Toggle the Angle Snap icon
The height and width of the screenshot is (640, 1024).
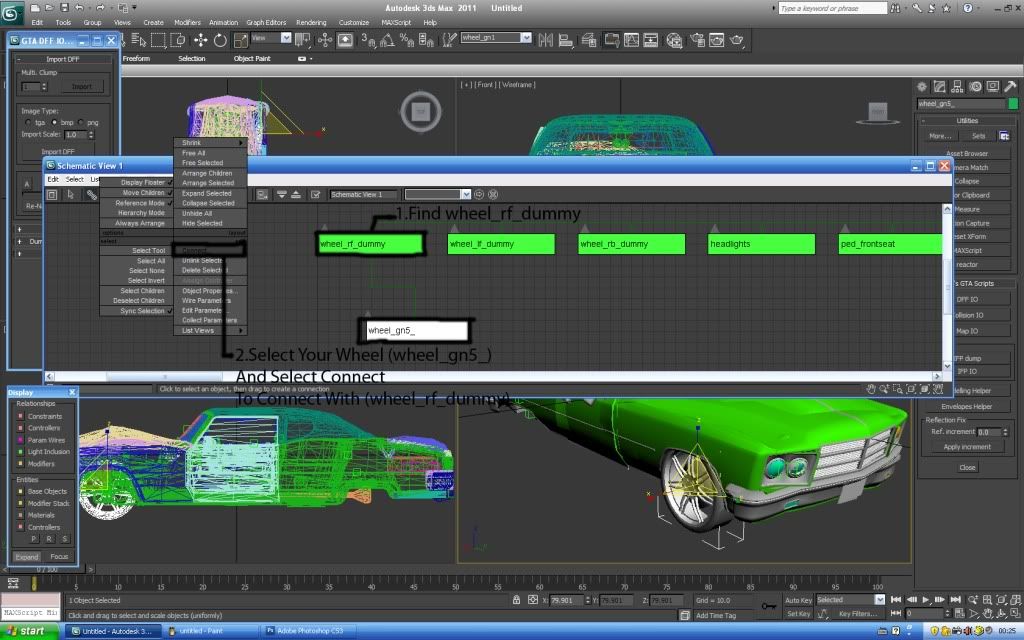pos(387,40)
